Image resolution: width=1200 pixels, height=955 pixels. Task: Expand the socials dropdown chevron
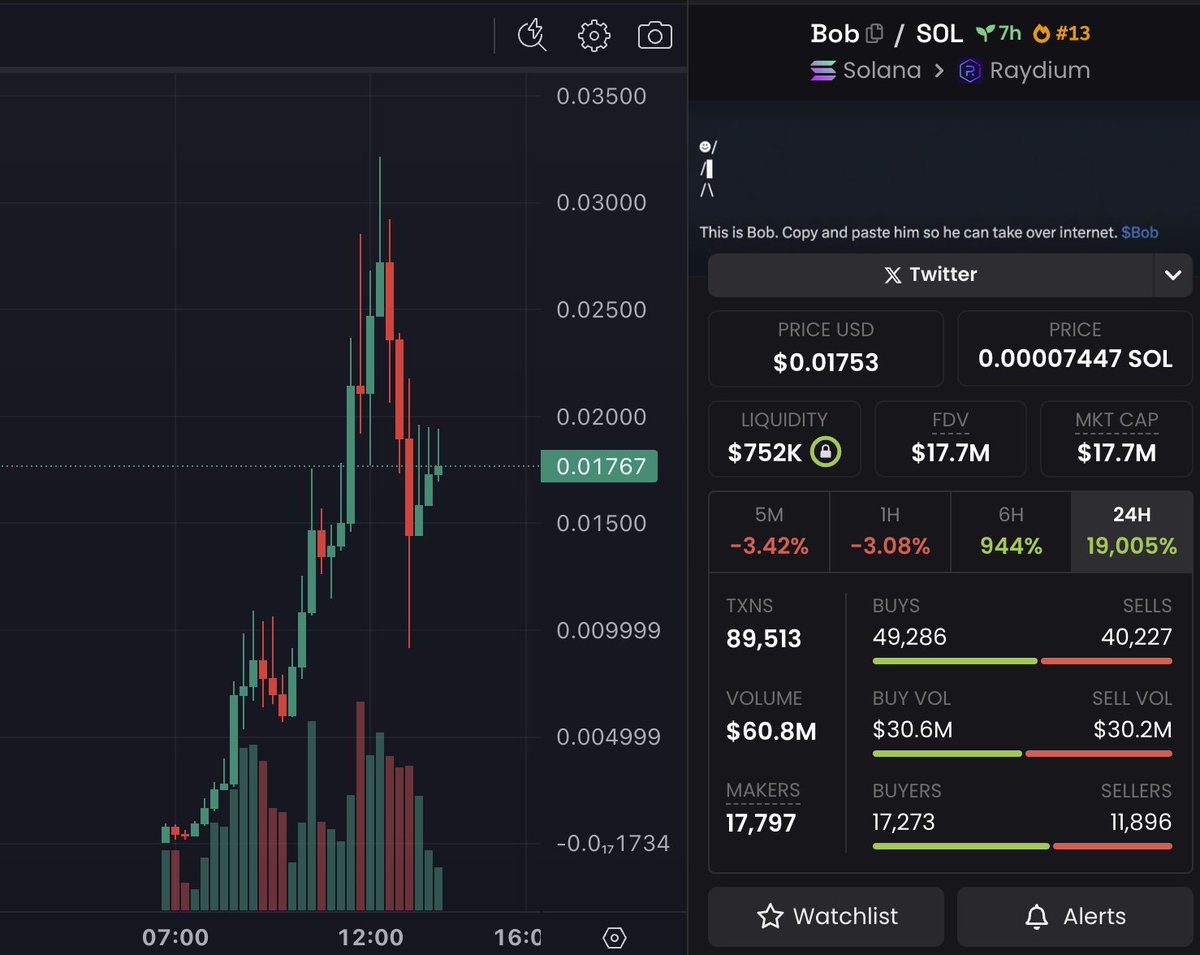click(1173, 275)
